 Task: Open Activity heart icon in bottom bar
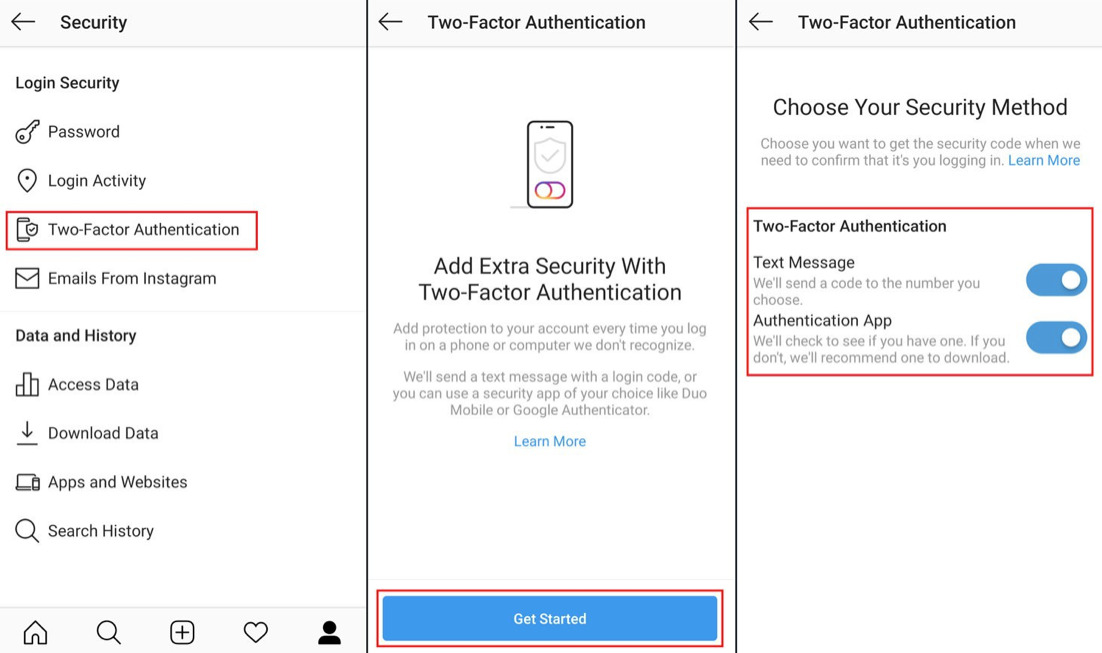[x=256, y=632]
